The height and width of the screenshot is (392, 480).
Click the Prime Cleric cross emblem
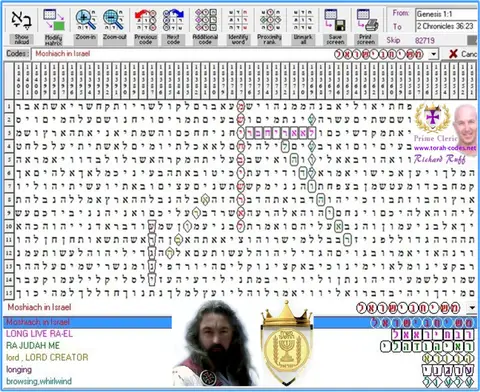point(432,119)
